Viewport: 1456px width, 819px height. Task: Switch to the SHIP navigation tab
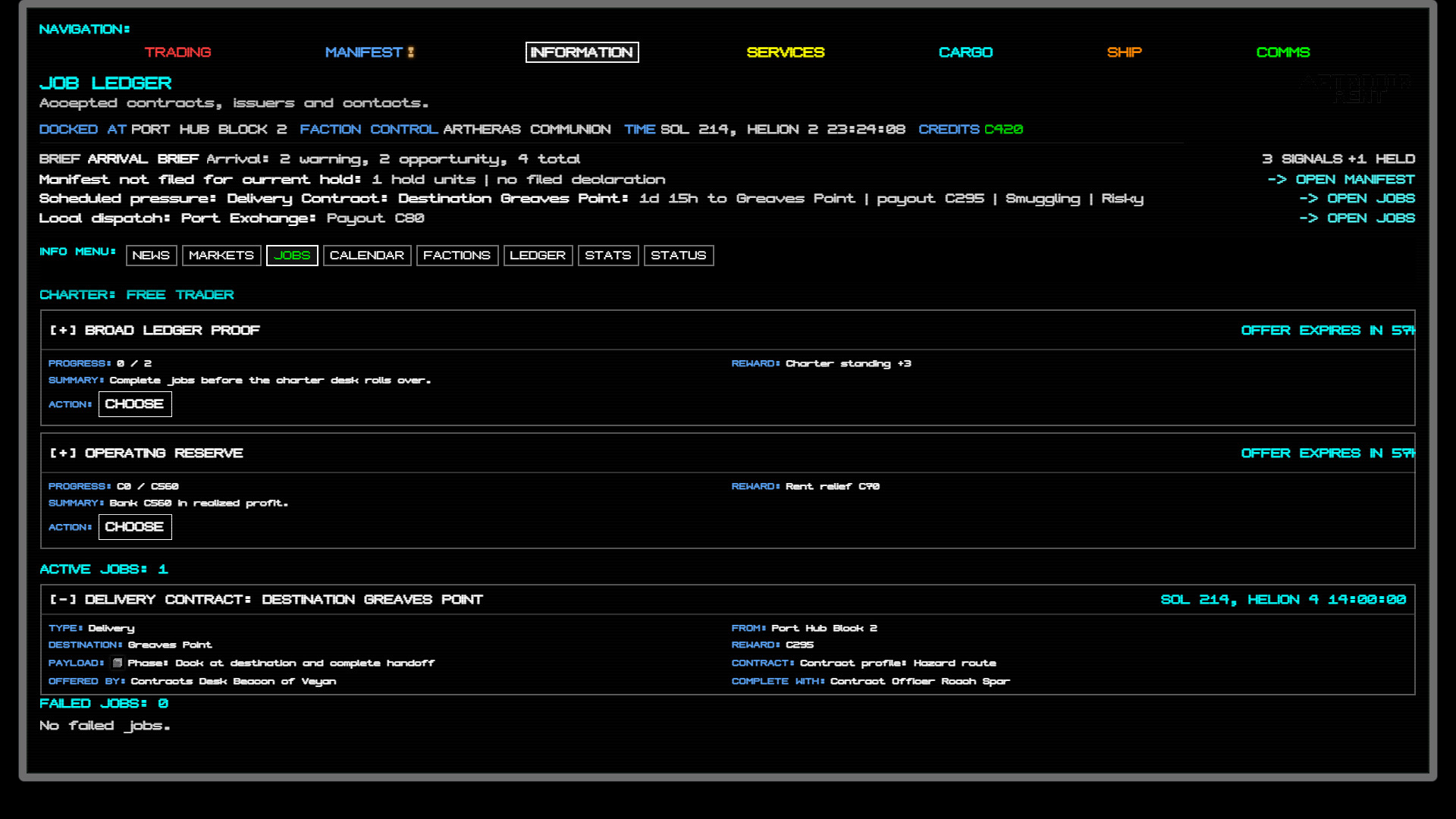1124,52
